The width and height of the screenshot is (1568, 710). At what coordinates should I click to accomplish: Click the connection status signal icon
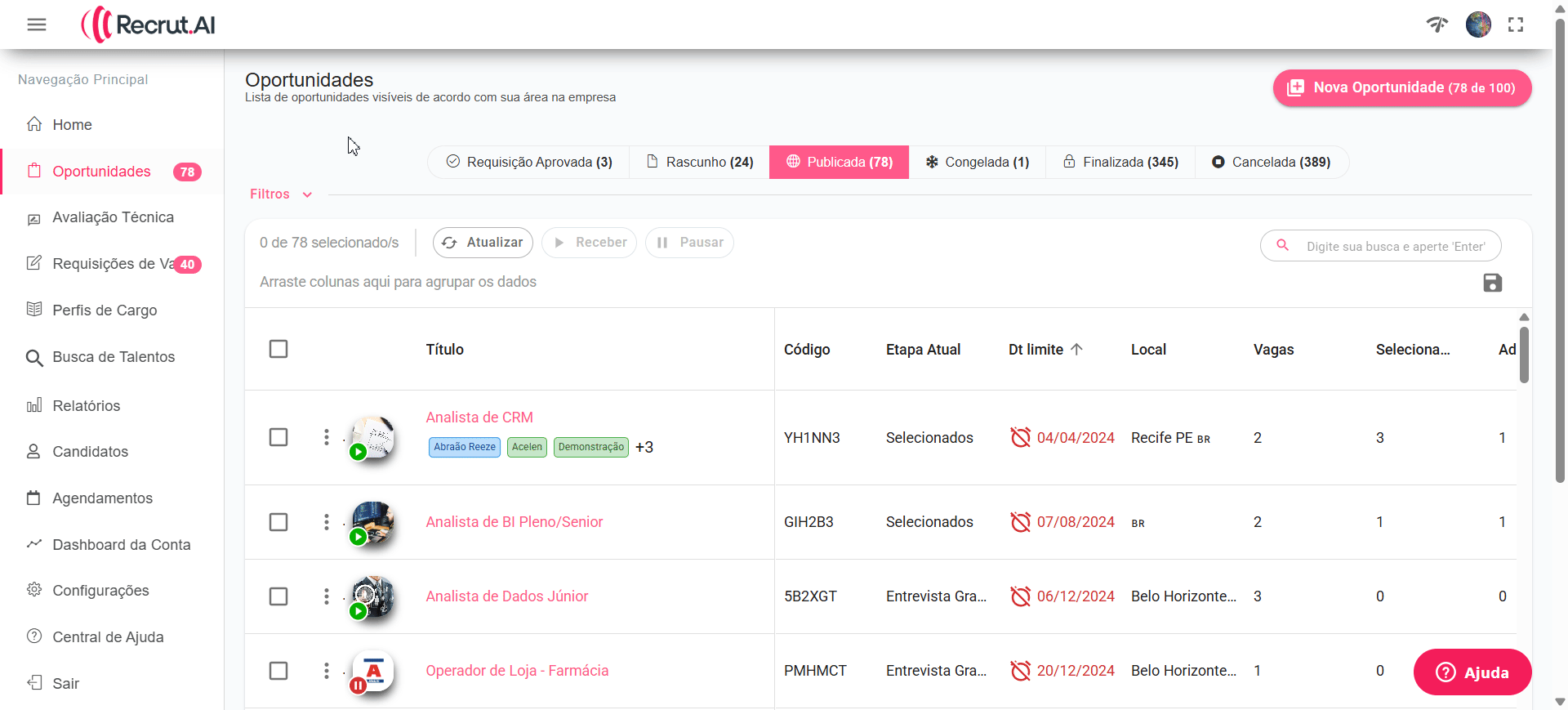coord(1437,25)
